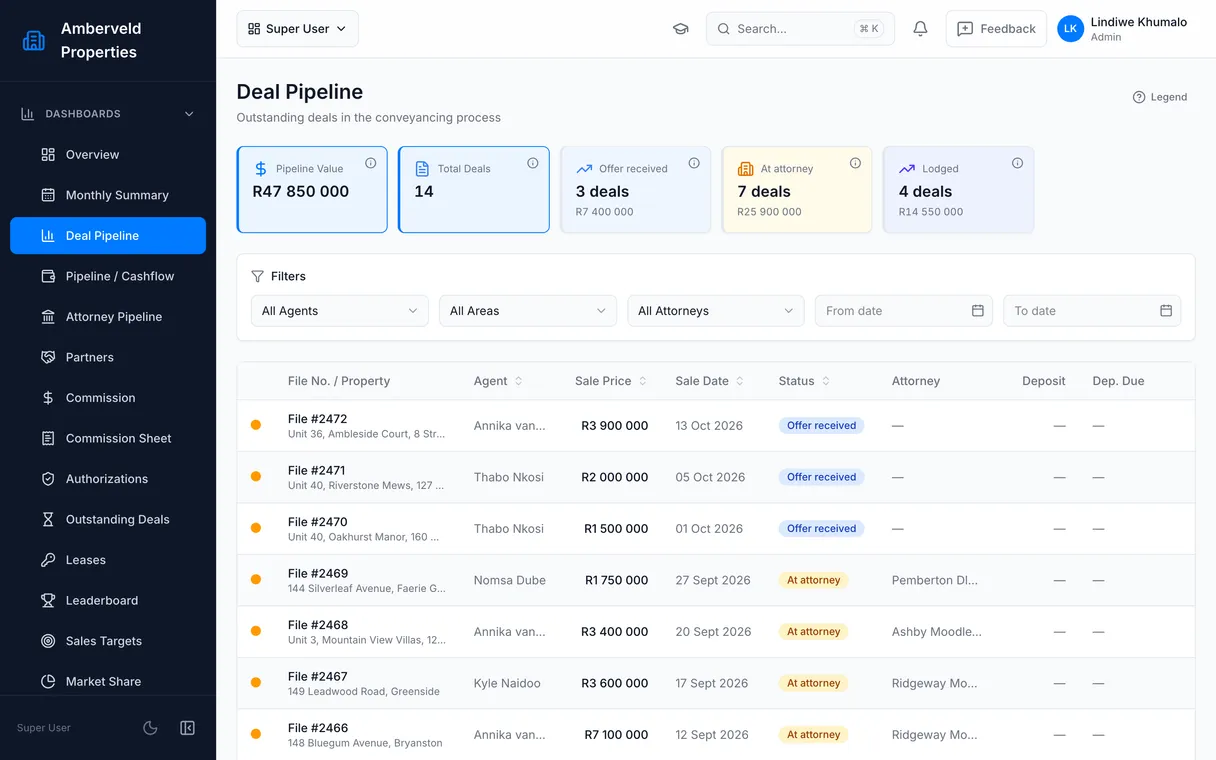
Task: Click the Commission dollar icon in sidebar
Action: 48,398
